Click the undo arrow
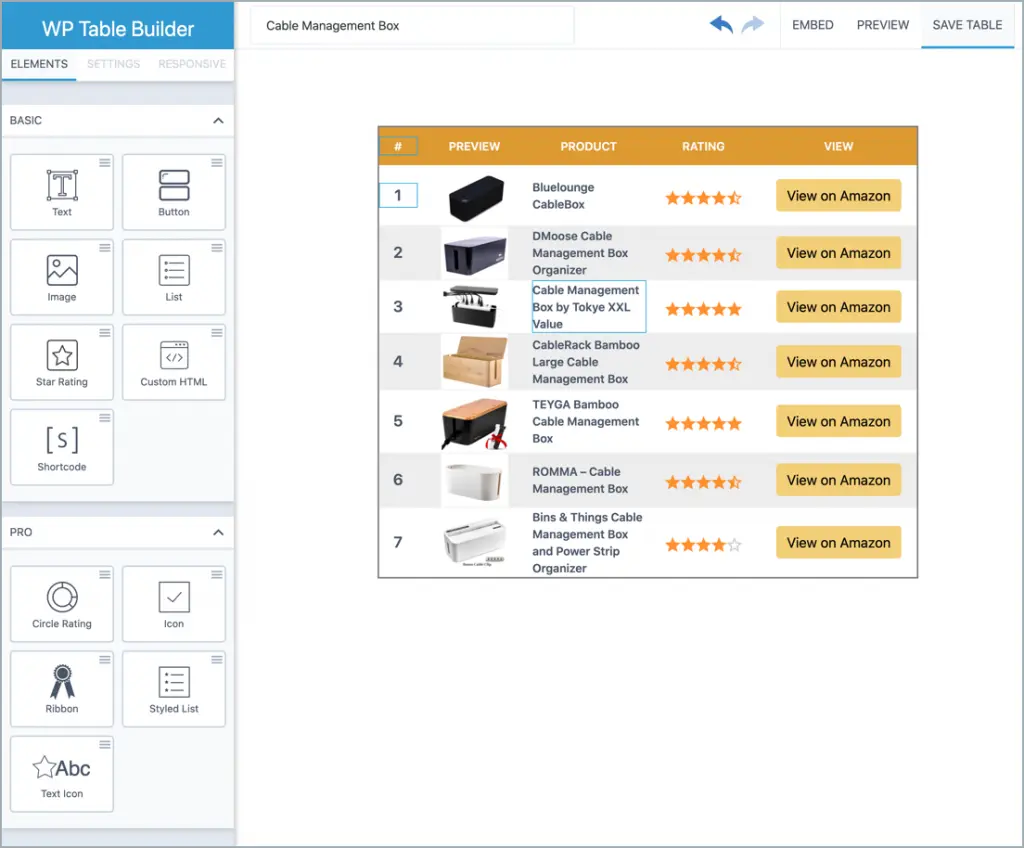The height and width of the screenshot is (848, 1024). [721, 25]
